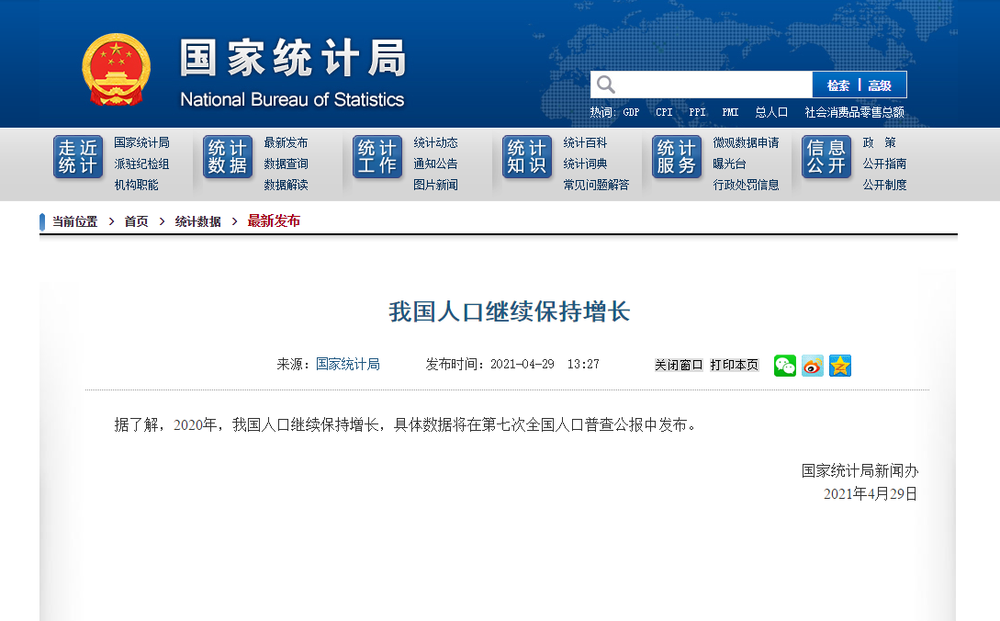The height and width of the screenshot is (621, 1000).
Task: Click the GDP hot keyword
Action: click(x=631, y=112)
